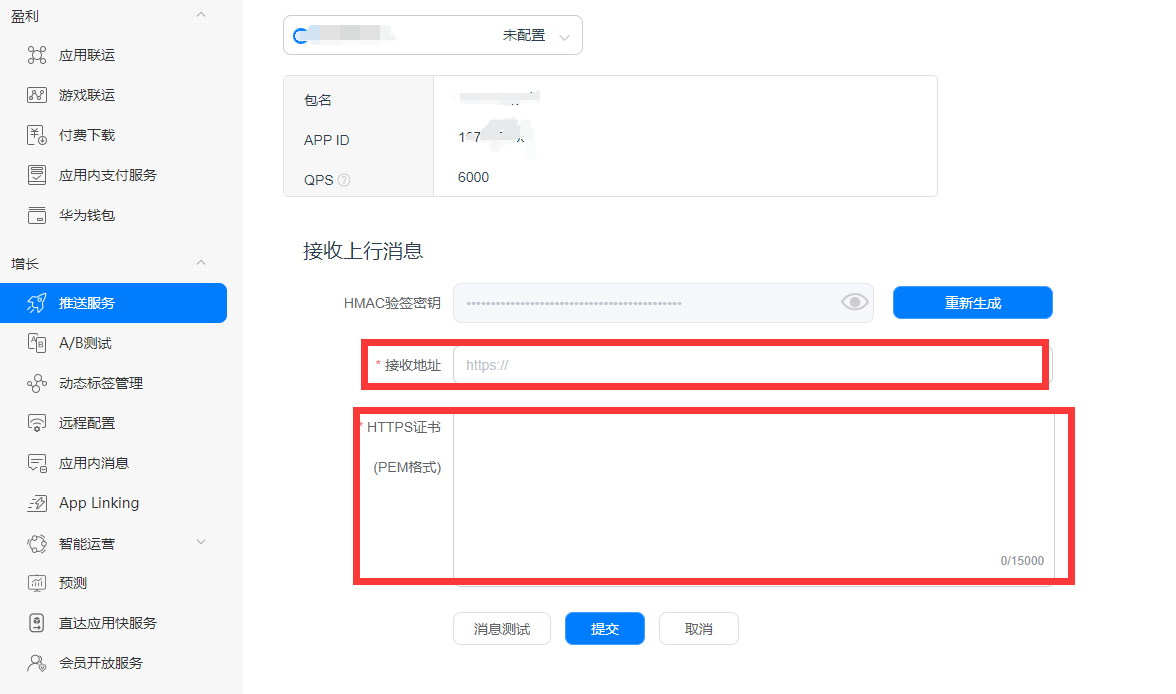
Task: Open 应用内消息 menu item
Action: 94,463
